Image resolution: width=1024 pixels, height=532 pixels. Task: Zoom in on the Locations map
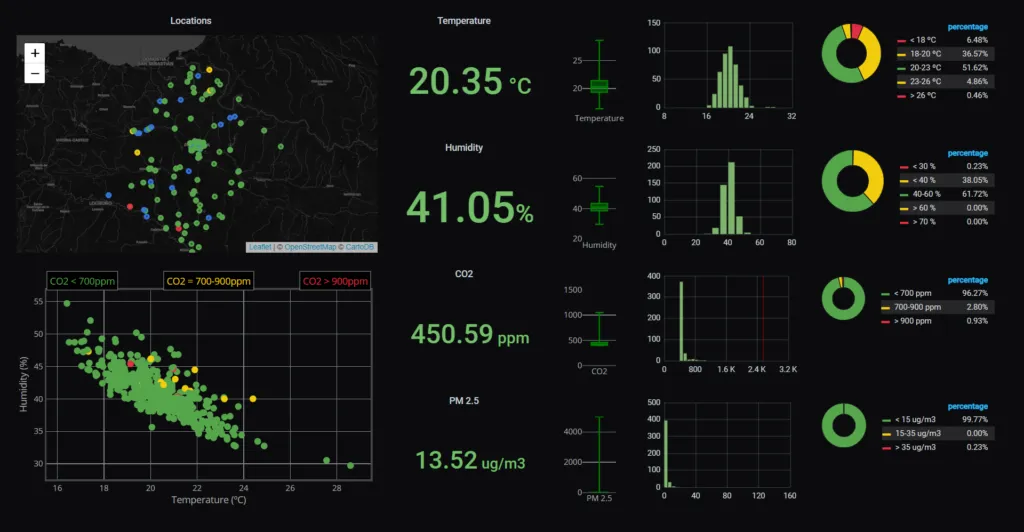tap(35, 53)
